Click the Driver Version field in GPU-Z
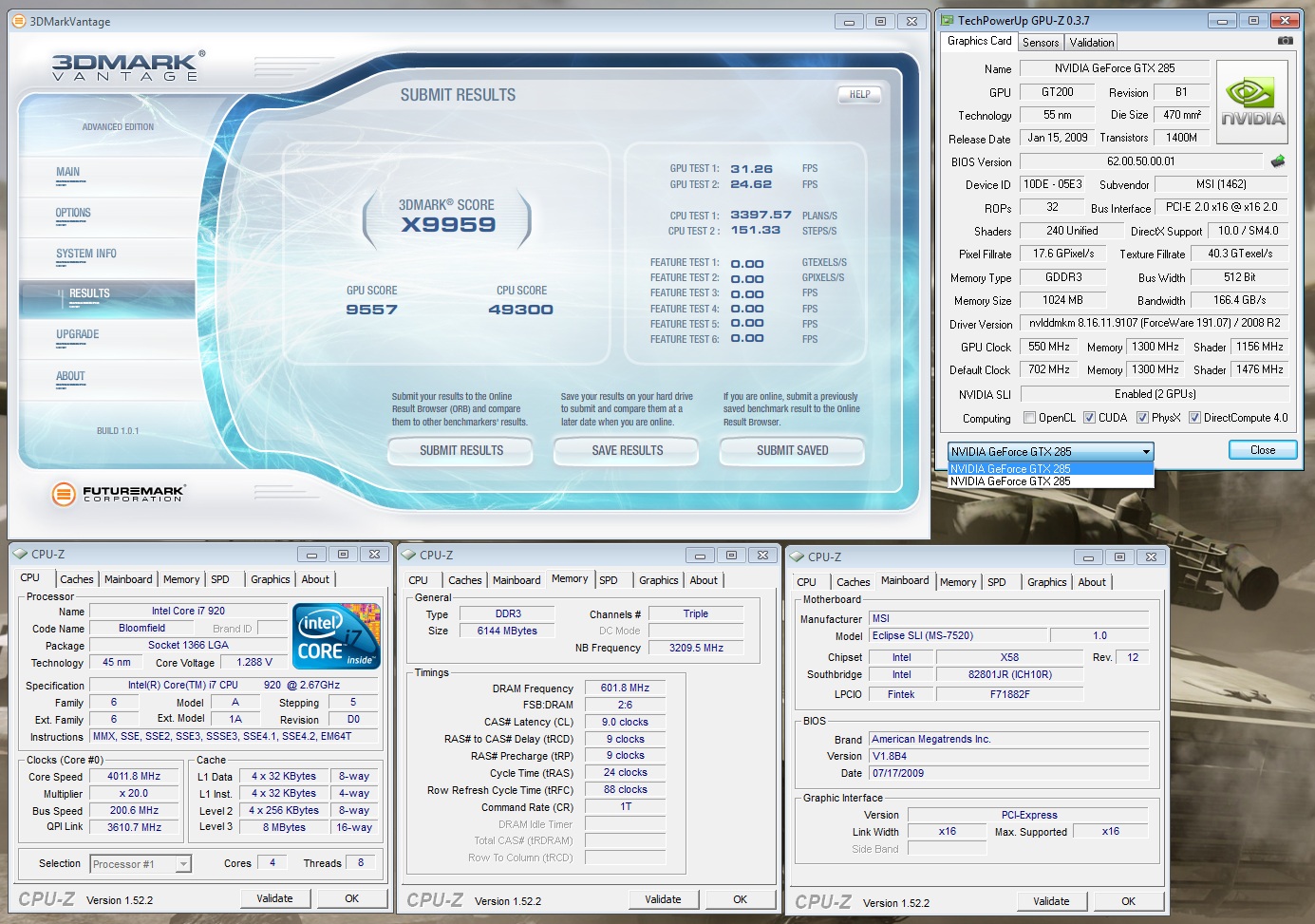The image size is (1315, 924). tap(1154, 323)
